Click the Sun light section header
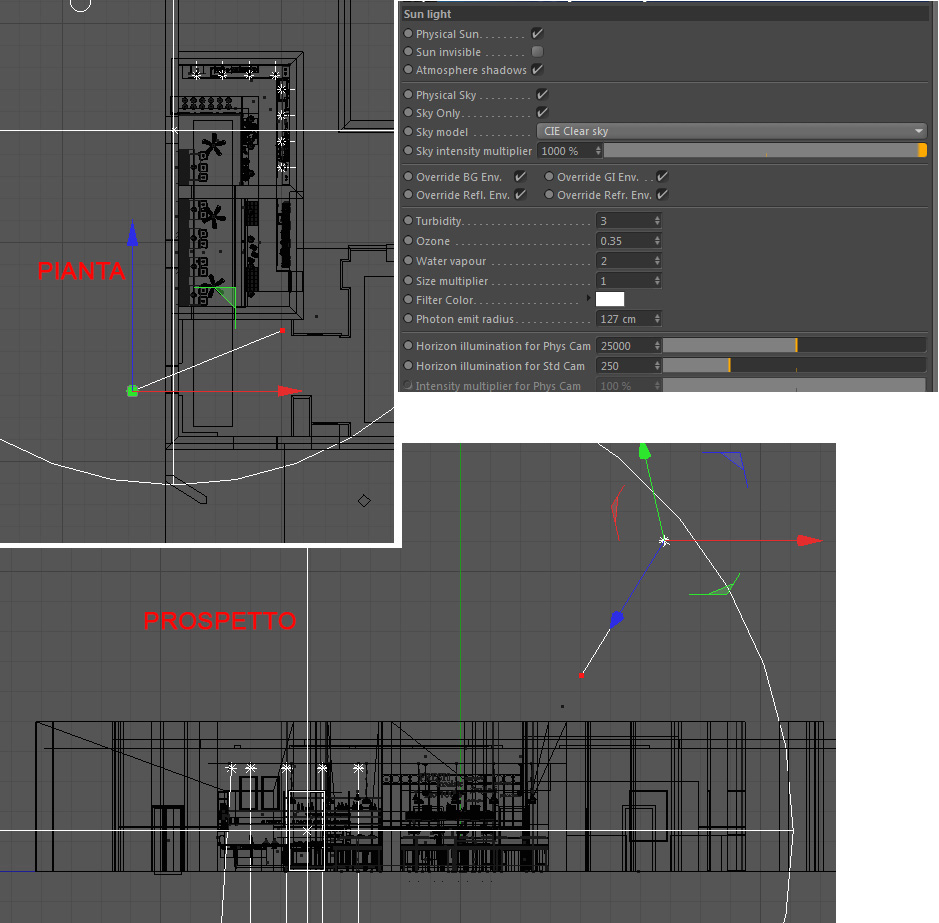This screenshot has height=923, width=939. [665, 14]
